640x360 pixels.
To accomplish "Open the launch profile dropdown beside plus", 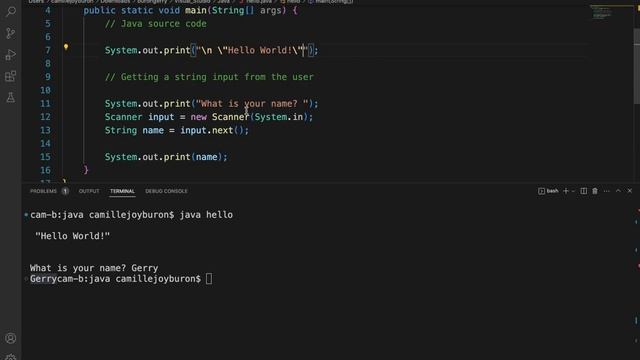I will pos(573,191).
